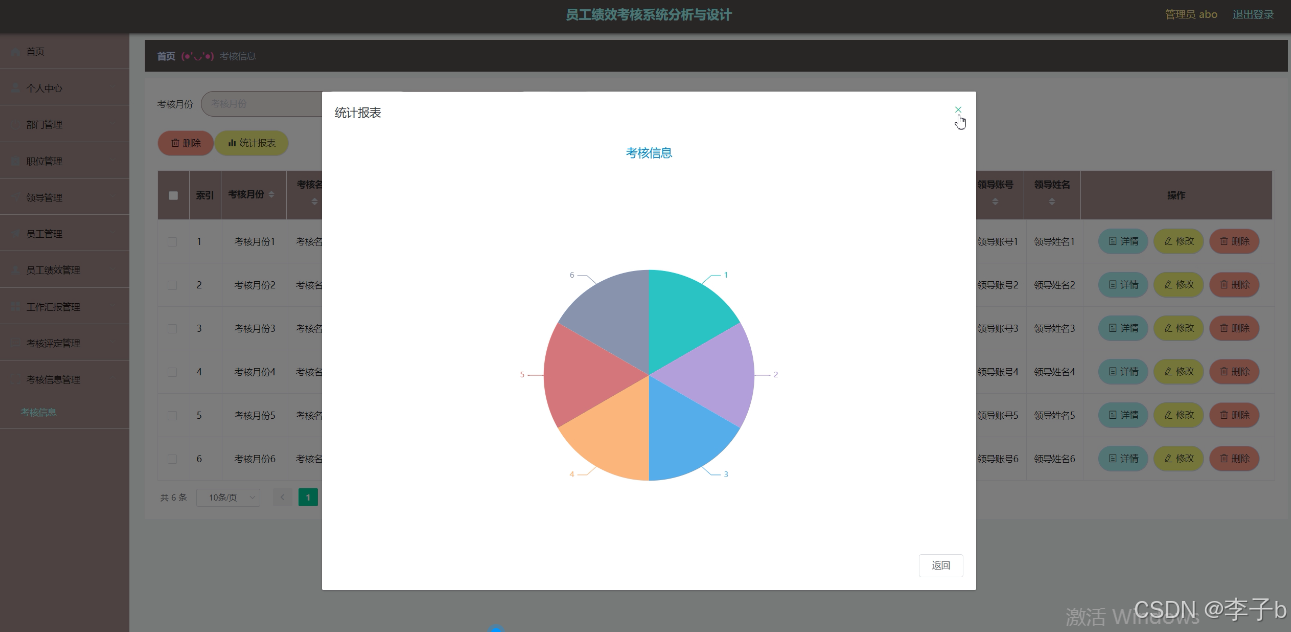
Task: Click the bar-chart icon on 统计报表 button
Action: pos(233,143)
